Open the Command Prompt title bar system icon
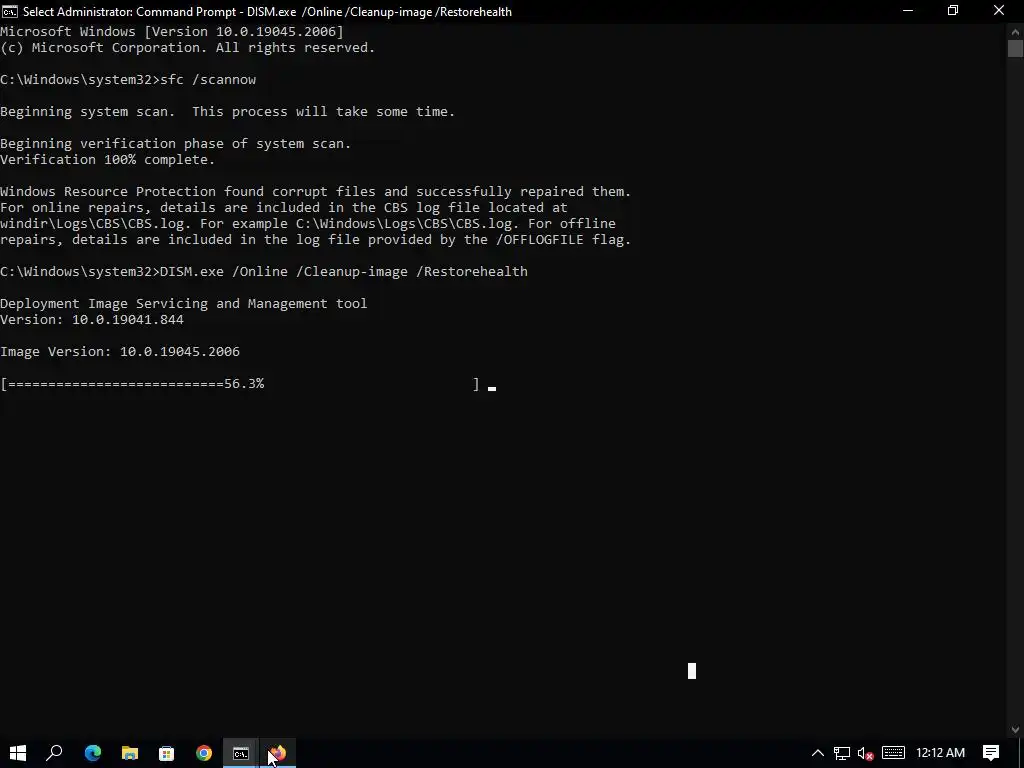 10,11
